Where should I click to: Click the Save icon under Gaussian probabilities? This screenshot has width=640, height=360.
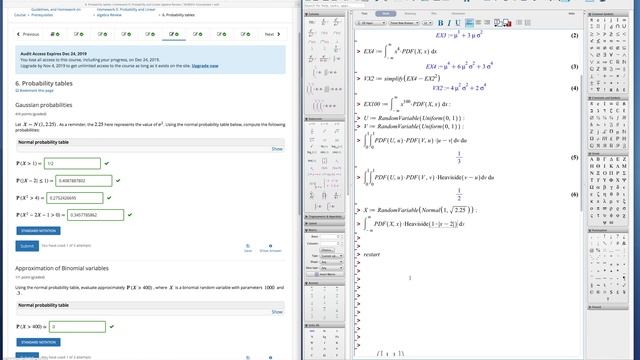248,248
